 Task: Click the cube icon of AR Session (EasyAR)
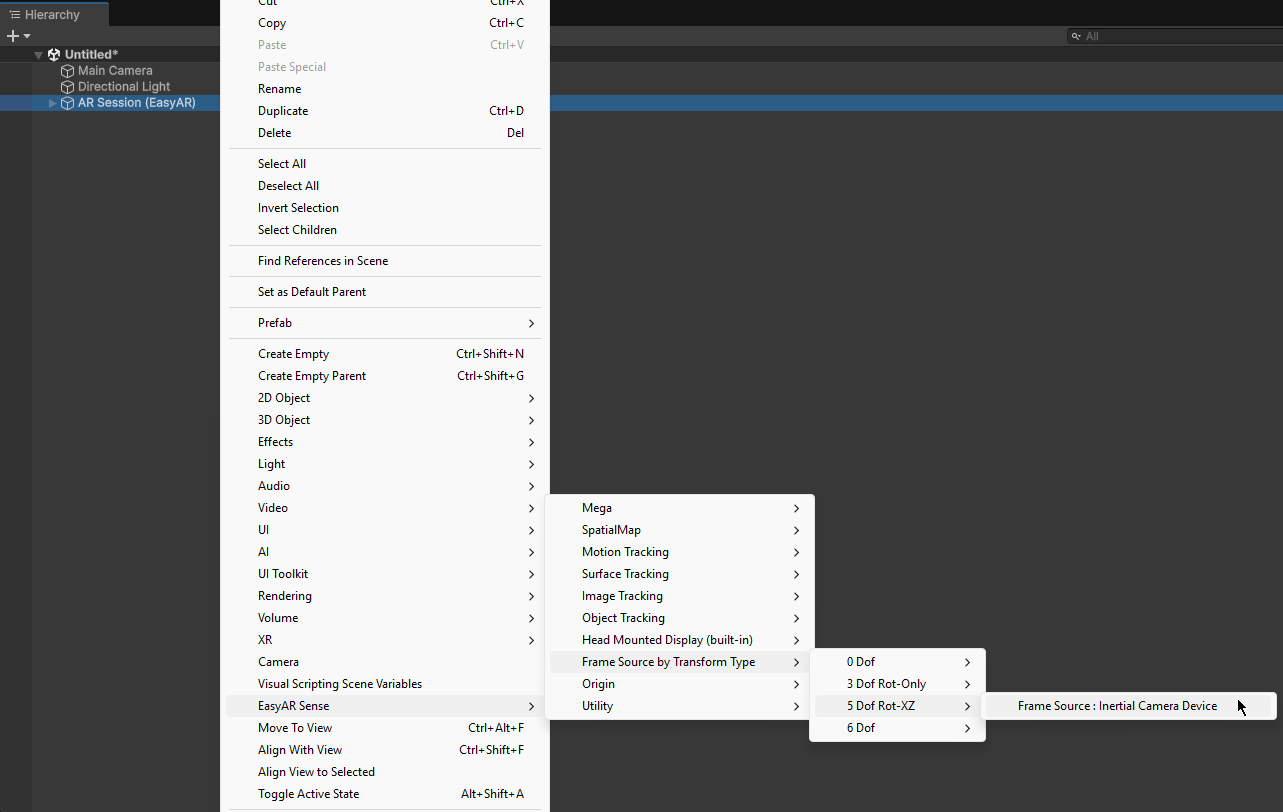pos(68,103)
